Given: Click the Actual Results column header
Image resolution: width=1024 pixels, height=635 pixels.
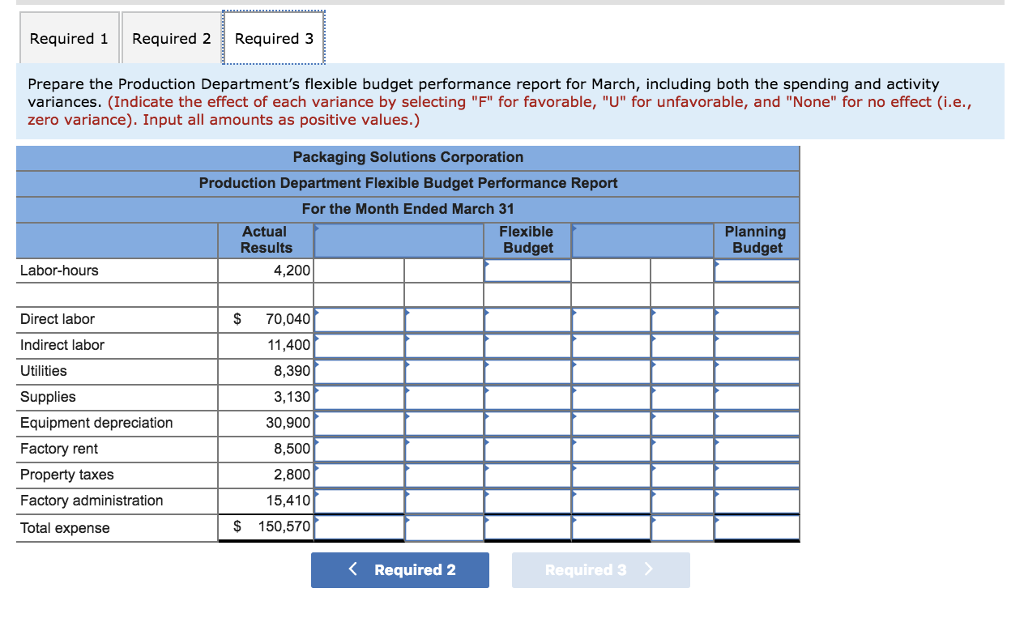Looking at the screenshot, I should [266, 240].
